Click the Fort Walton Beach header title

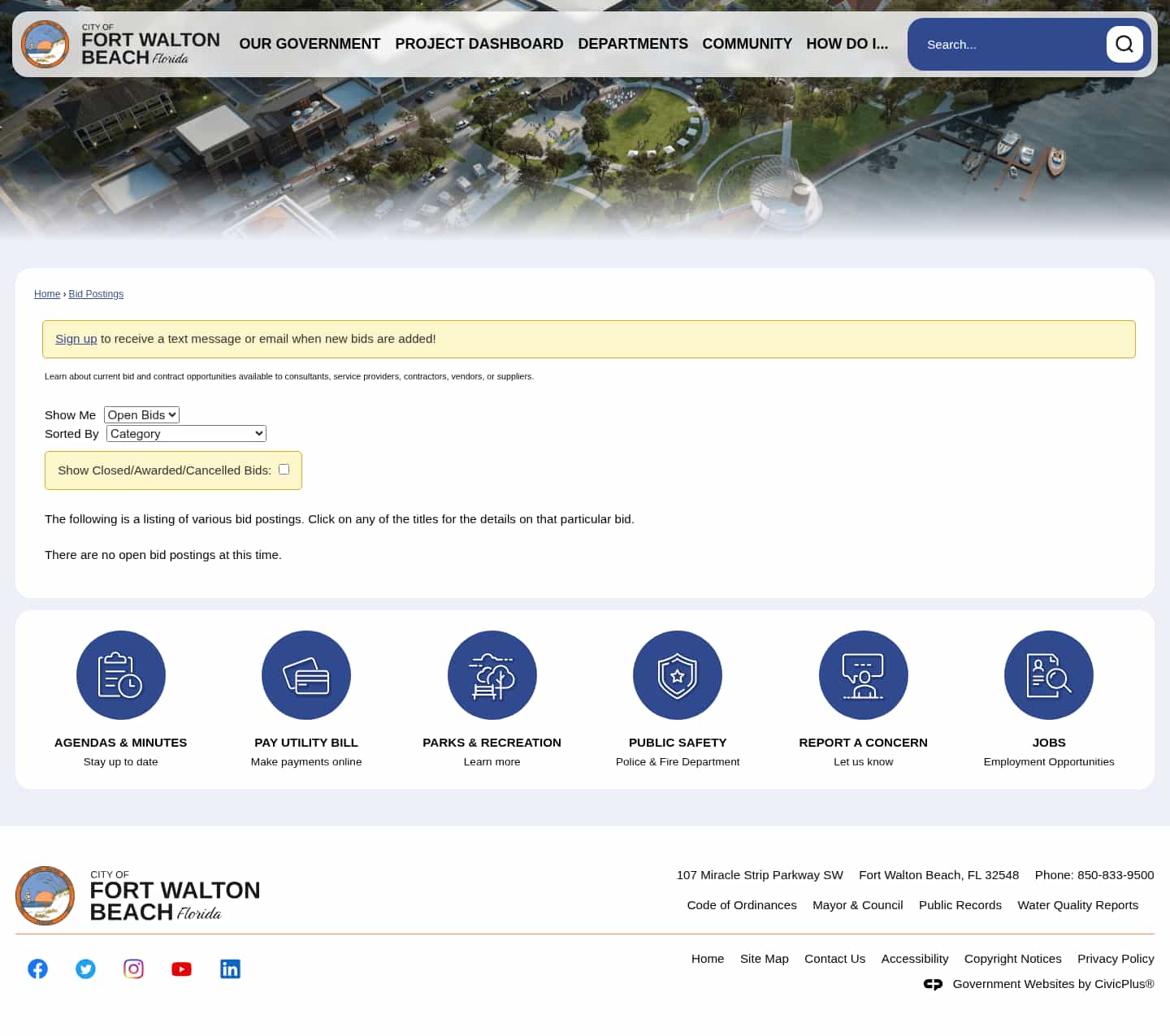(150, 46)
